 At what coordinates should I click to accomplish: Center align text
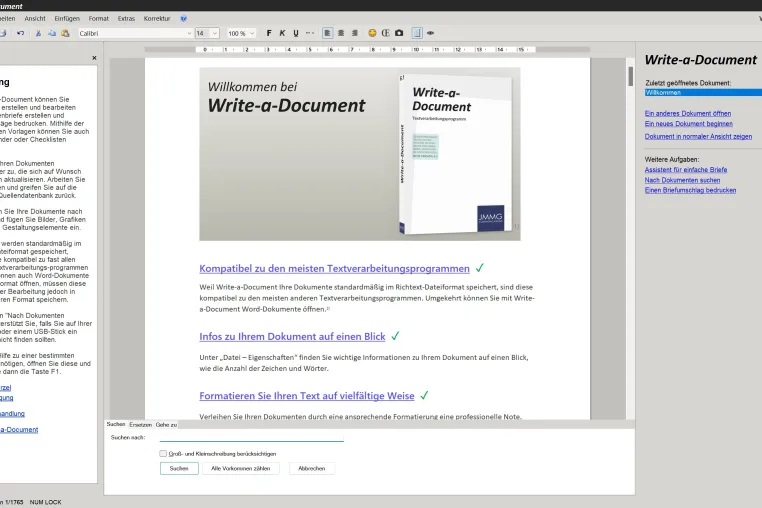pyautogui.click(x=341, y=33)
